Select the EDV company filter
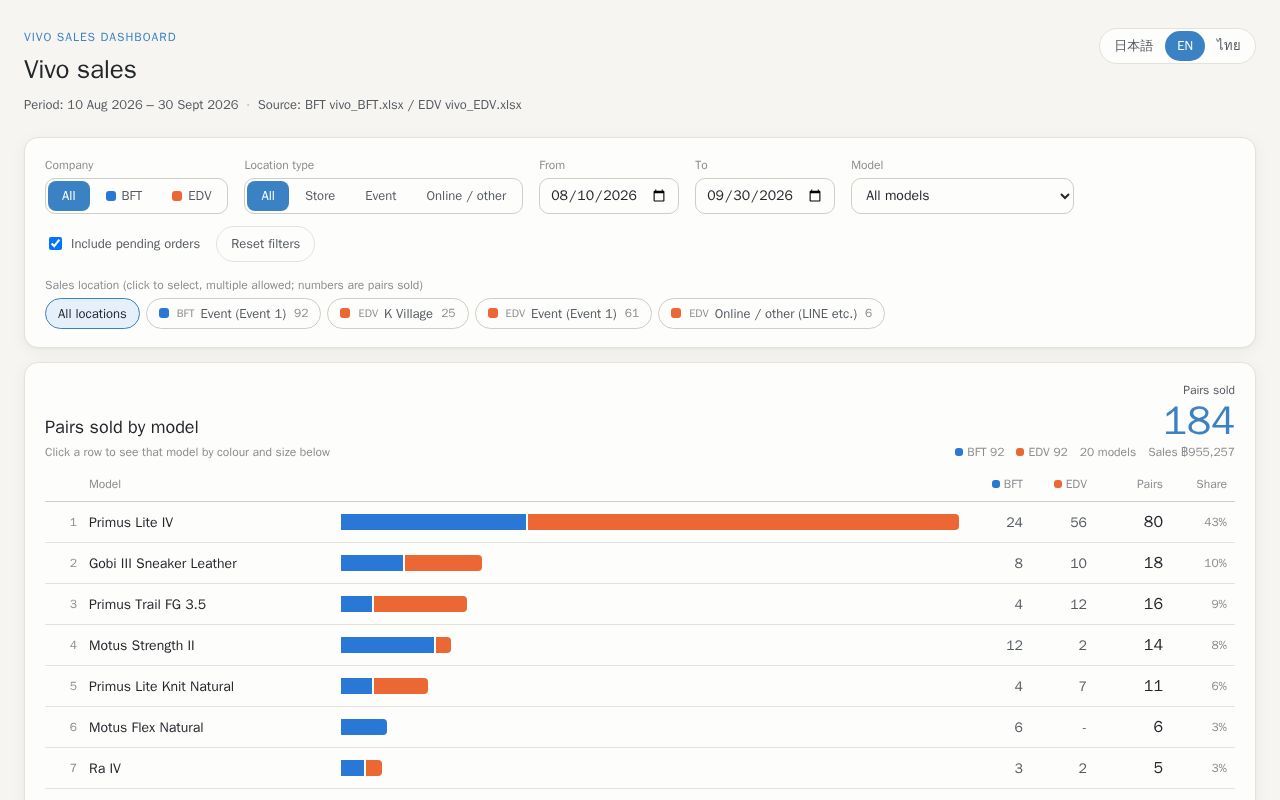Screen dimensions: 1280x800 [x=191, y=196]
